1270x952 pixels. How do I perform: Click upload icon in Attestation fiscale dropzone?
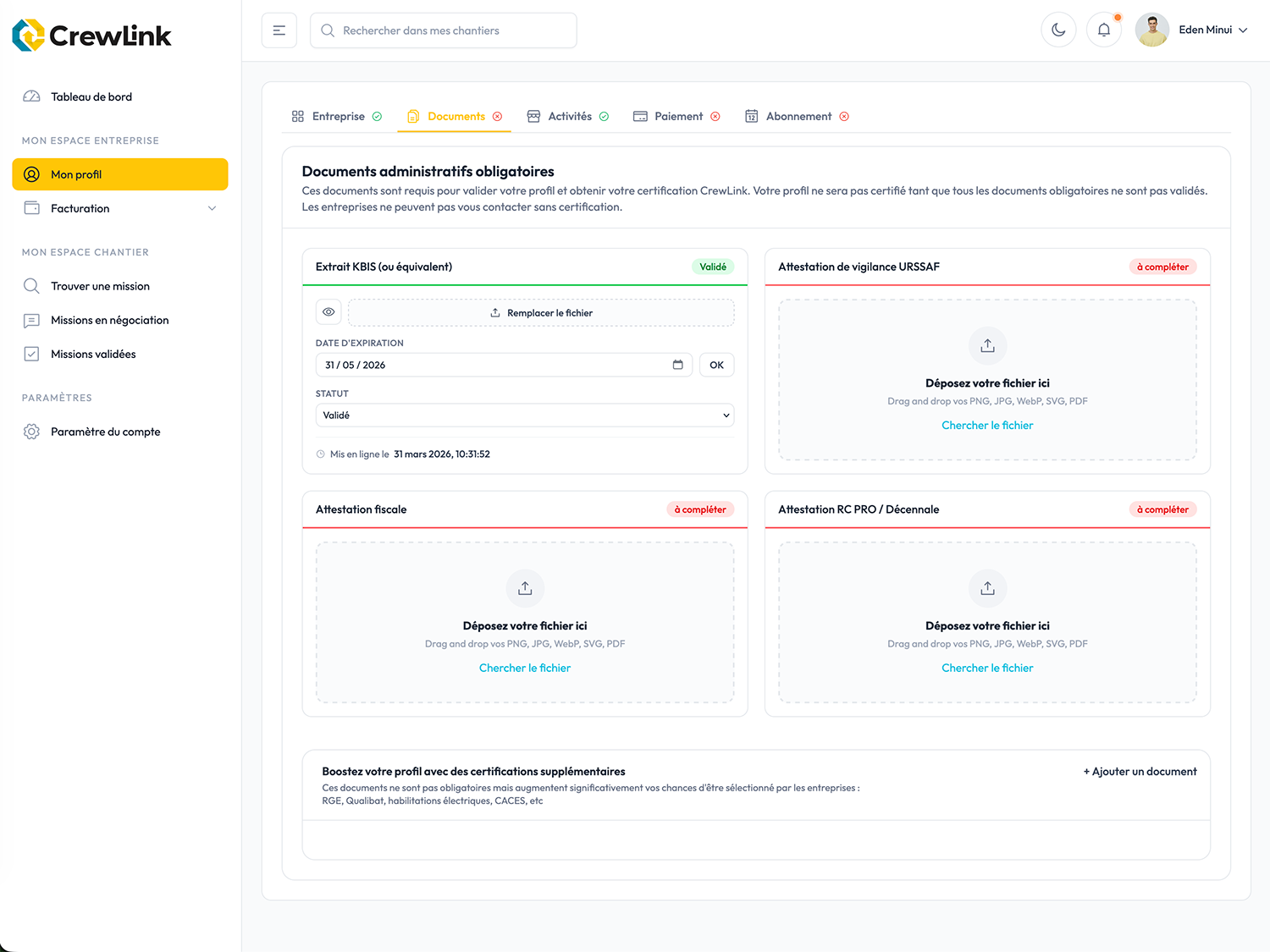pyautogui.click(x=525, y=588)
